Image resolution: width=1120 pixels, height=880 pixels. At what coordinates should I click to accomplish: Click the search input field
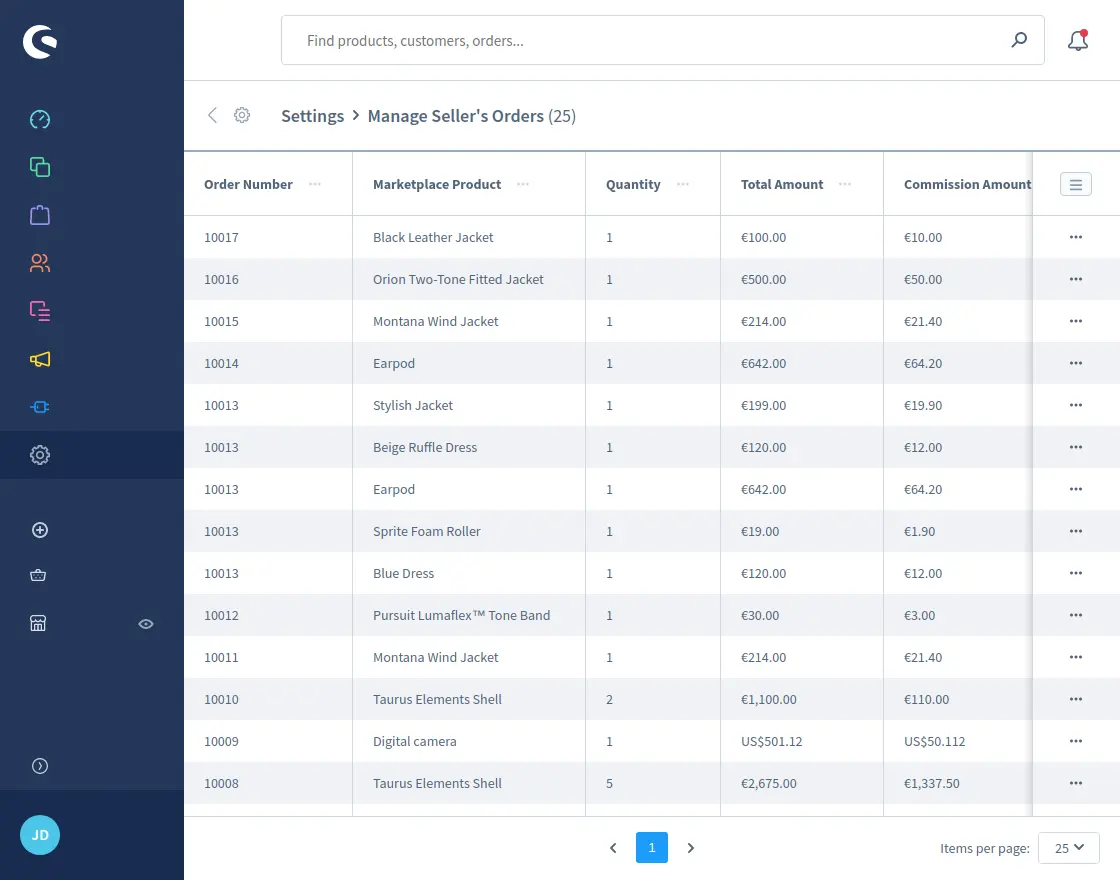pos(650,41)
